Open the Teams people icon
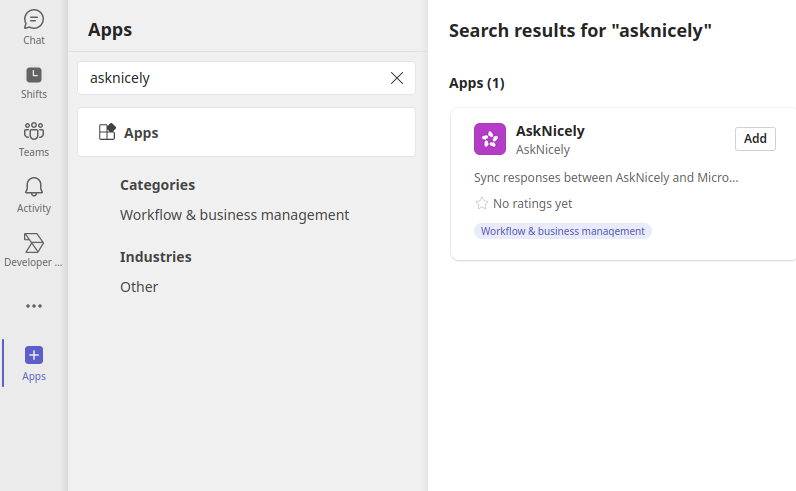This screenshot has height=491, width=796. (34, 131)
